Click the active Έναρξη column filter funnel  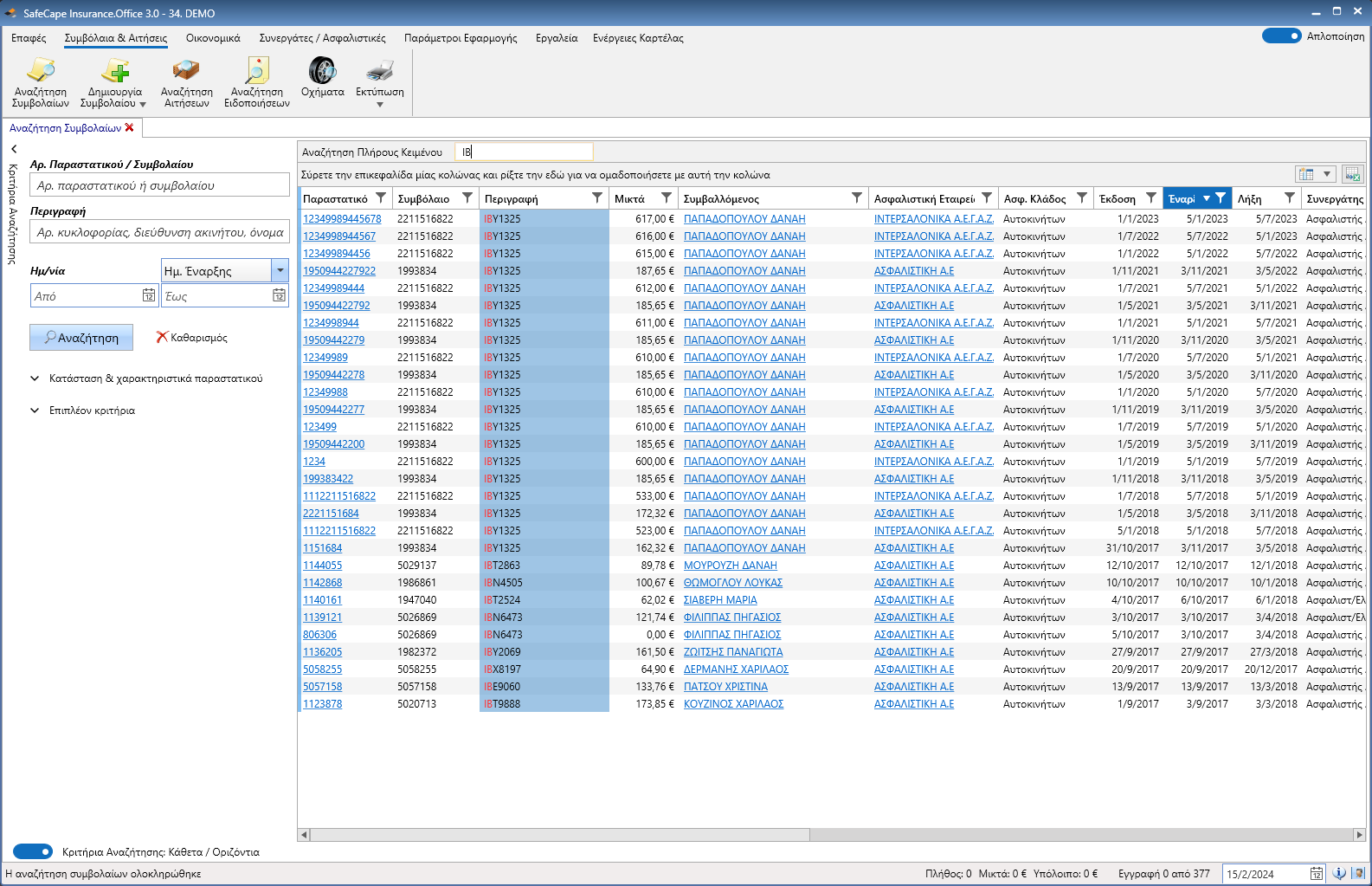1221,198
